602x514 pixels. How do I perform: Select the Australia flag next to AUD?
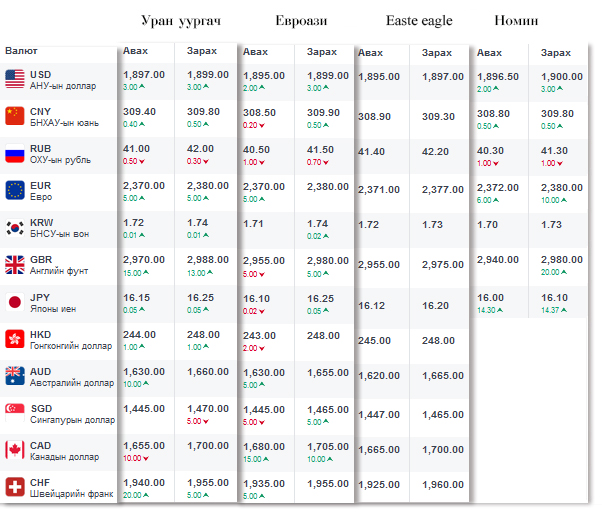14,376
